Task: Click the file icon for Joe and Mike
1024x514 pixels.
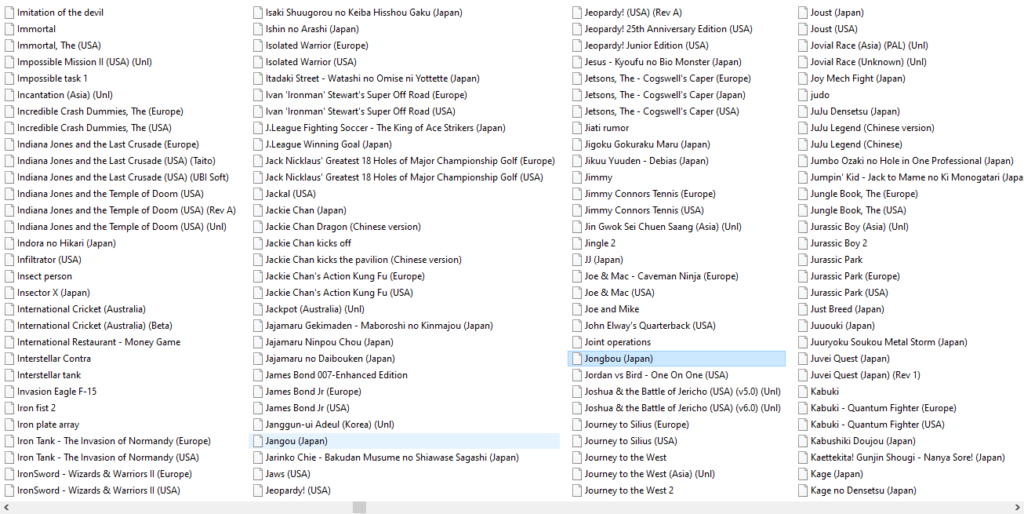Action: click(x=576, y=309)
